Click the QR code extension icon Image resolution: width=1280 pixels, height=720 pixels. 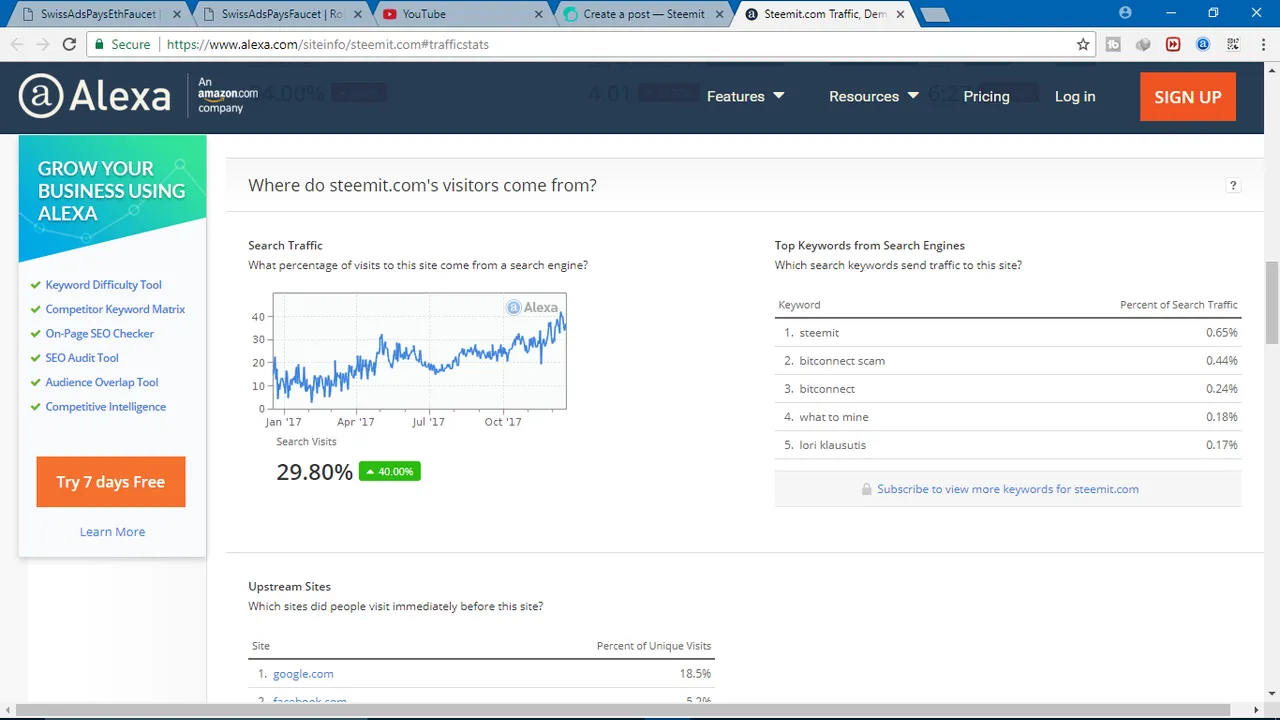[x=1233, y=44]
